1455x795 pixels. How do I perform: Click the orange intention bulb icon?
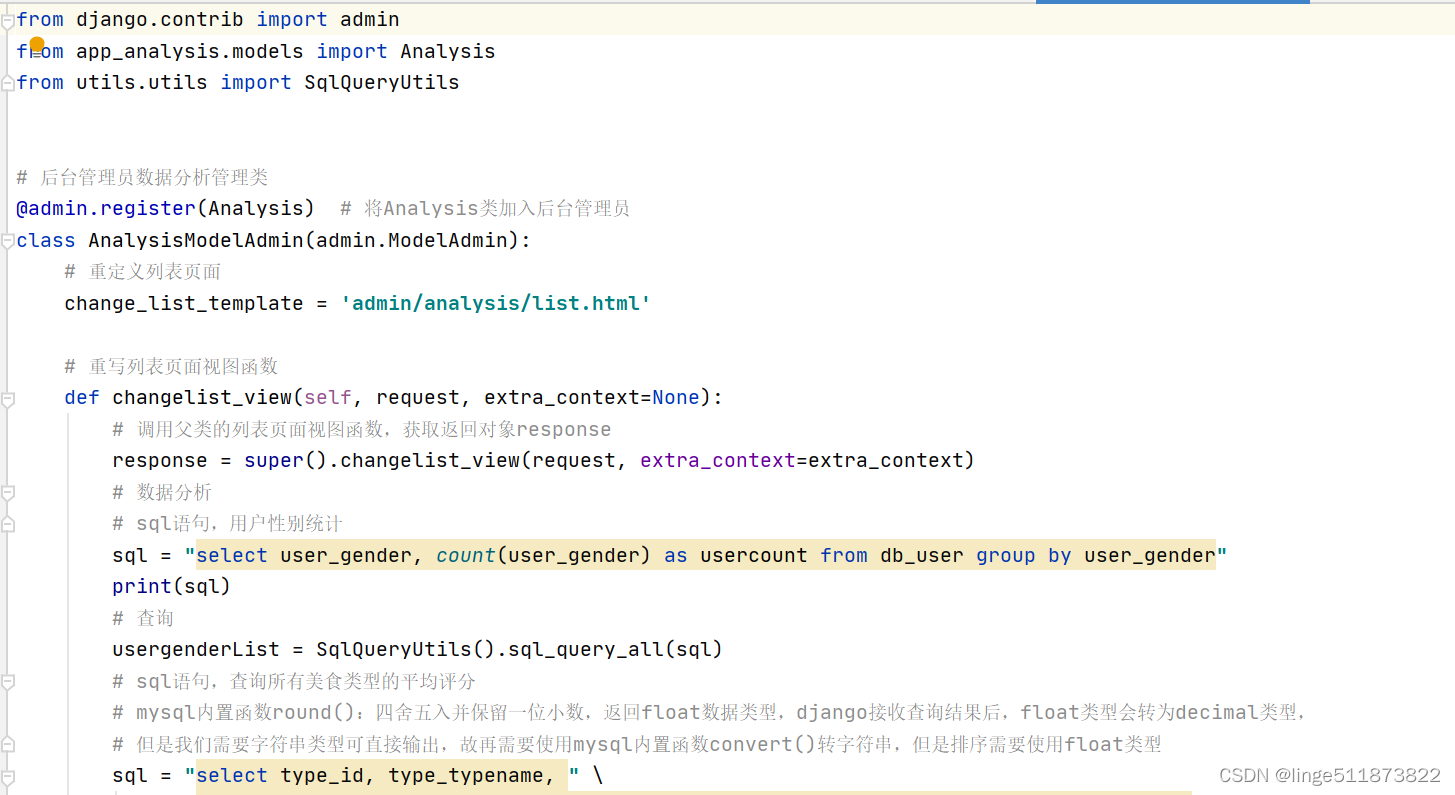click(x=37, y=44)
